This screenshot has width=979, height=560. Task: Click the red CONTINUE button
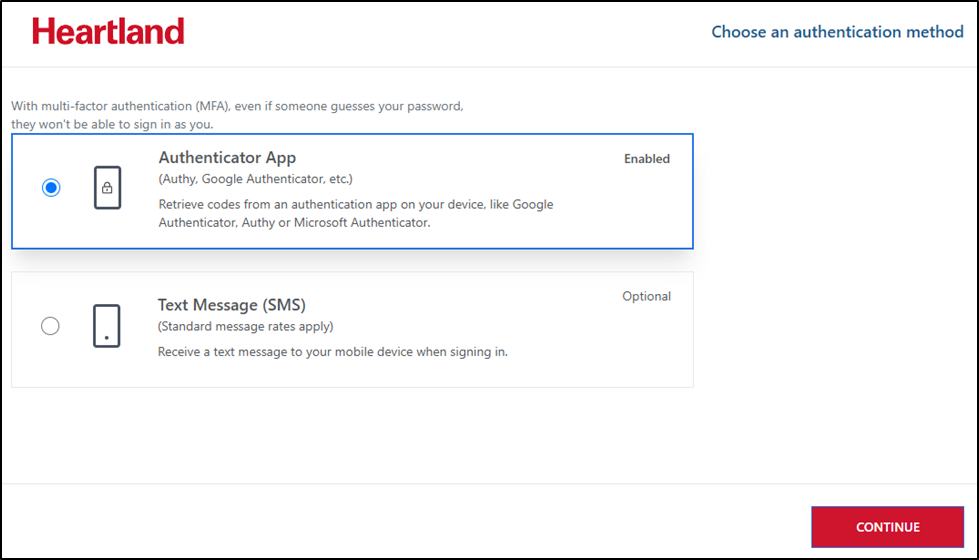coord(887,527)
